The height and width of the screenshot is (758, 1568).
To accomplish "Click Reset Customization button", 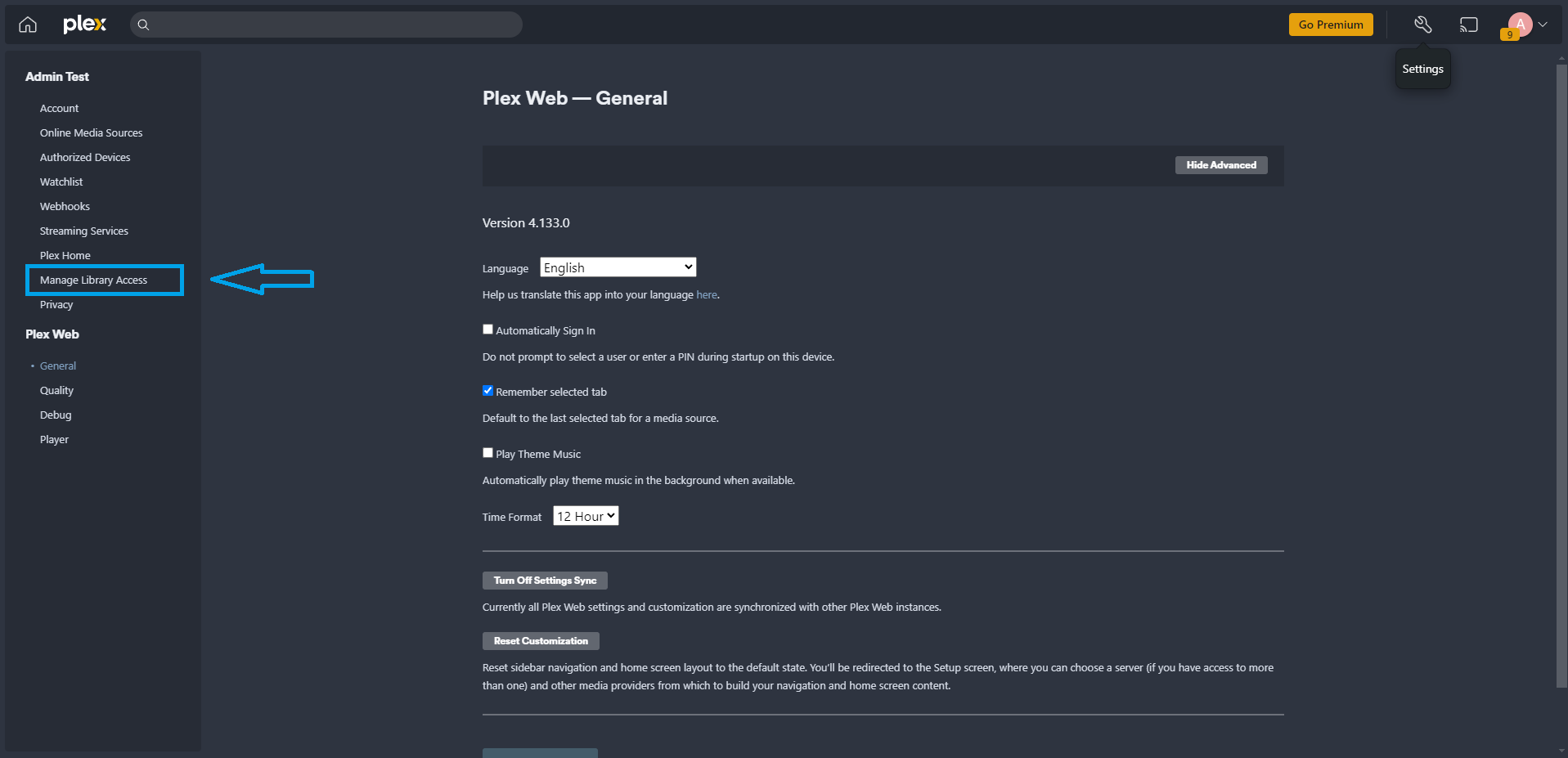I will (x=541, y=641).
